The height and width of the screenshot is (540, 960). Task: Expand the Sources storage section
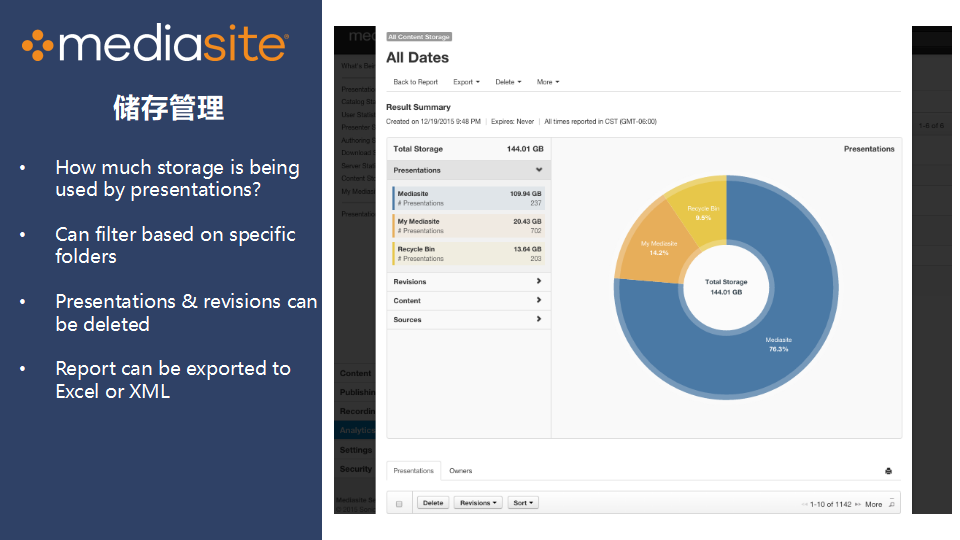(x=468, y=320)
